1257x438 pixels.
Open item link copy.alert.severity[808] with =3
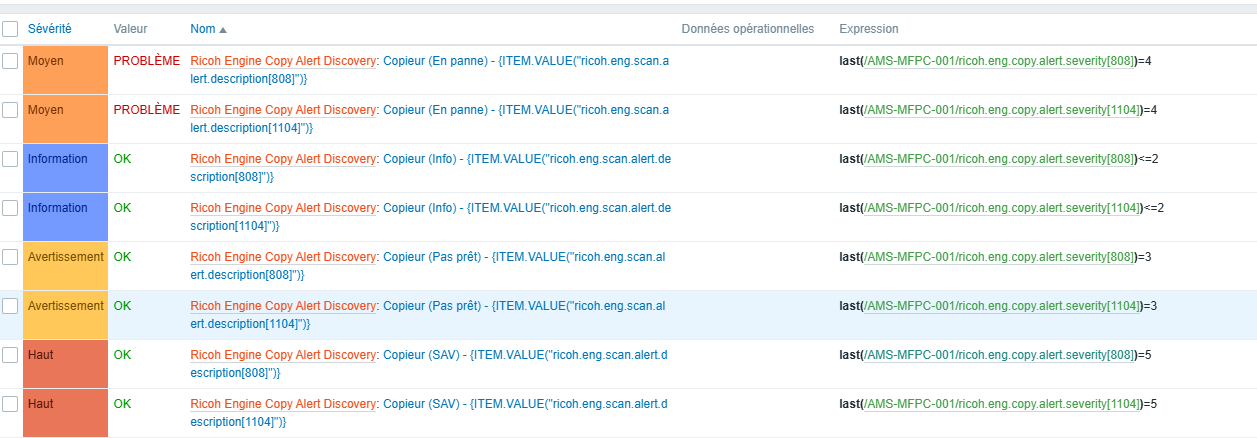pos(1000,257)
